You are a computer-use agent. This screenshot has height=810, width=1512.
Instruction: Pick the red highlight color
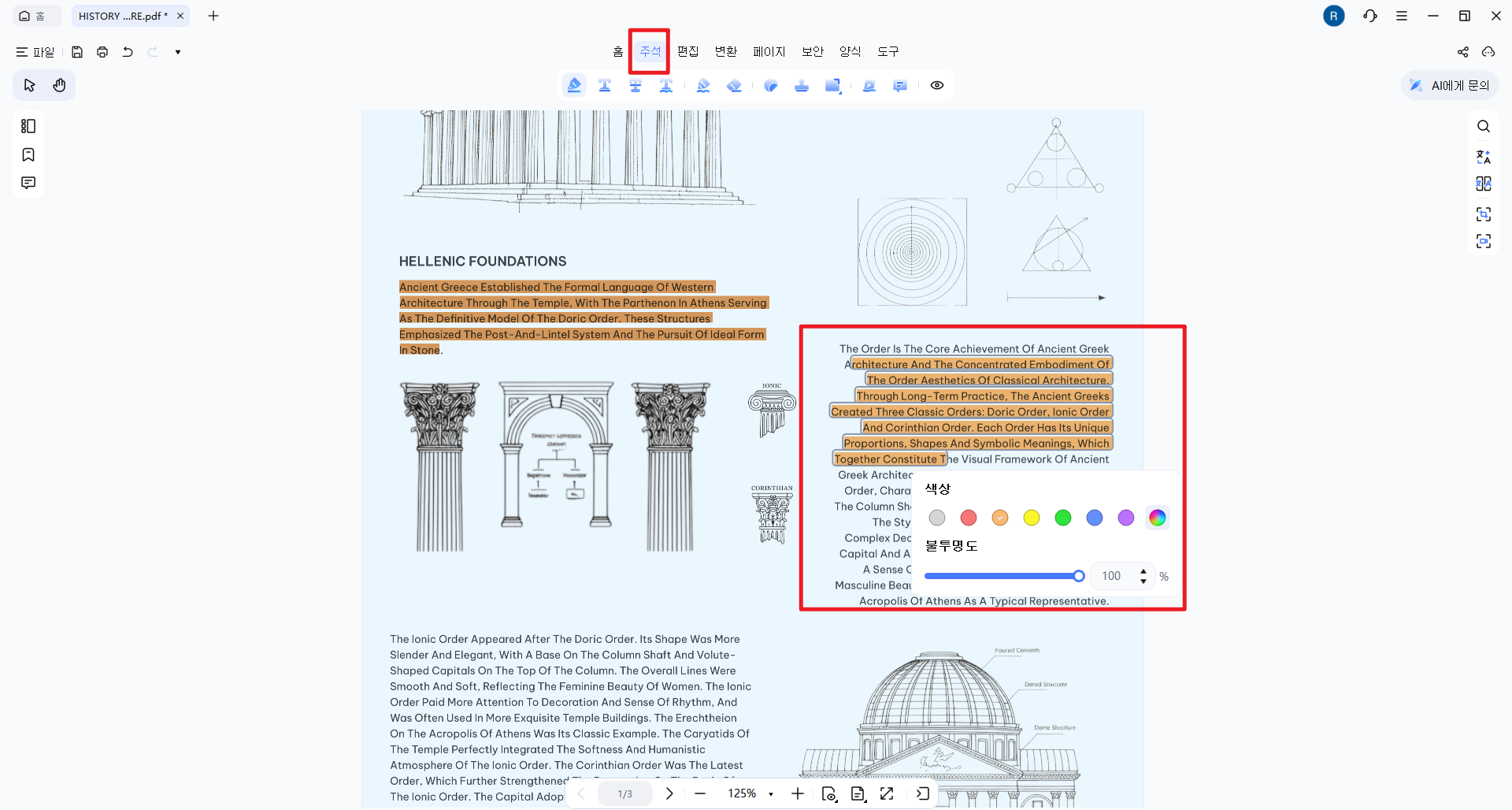969,518
